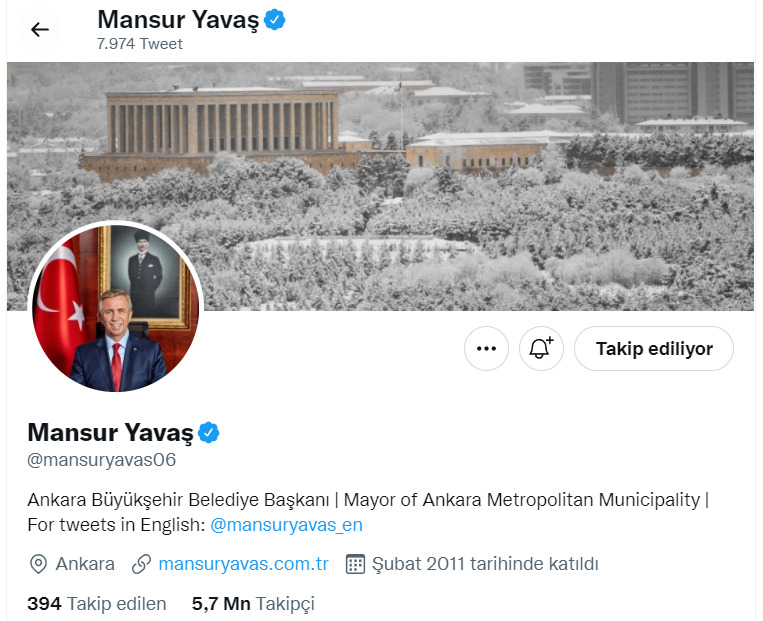Click the verified badge beside the header name
Screen dimensions: 763x621
[274, 20]
